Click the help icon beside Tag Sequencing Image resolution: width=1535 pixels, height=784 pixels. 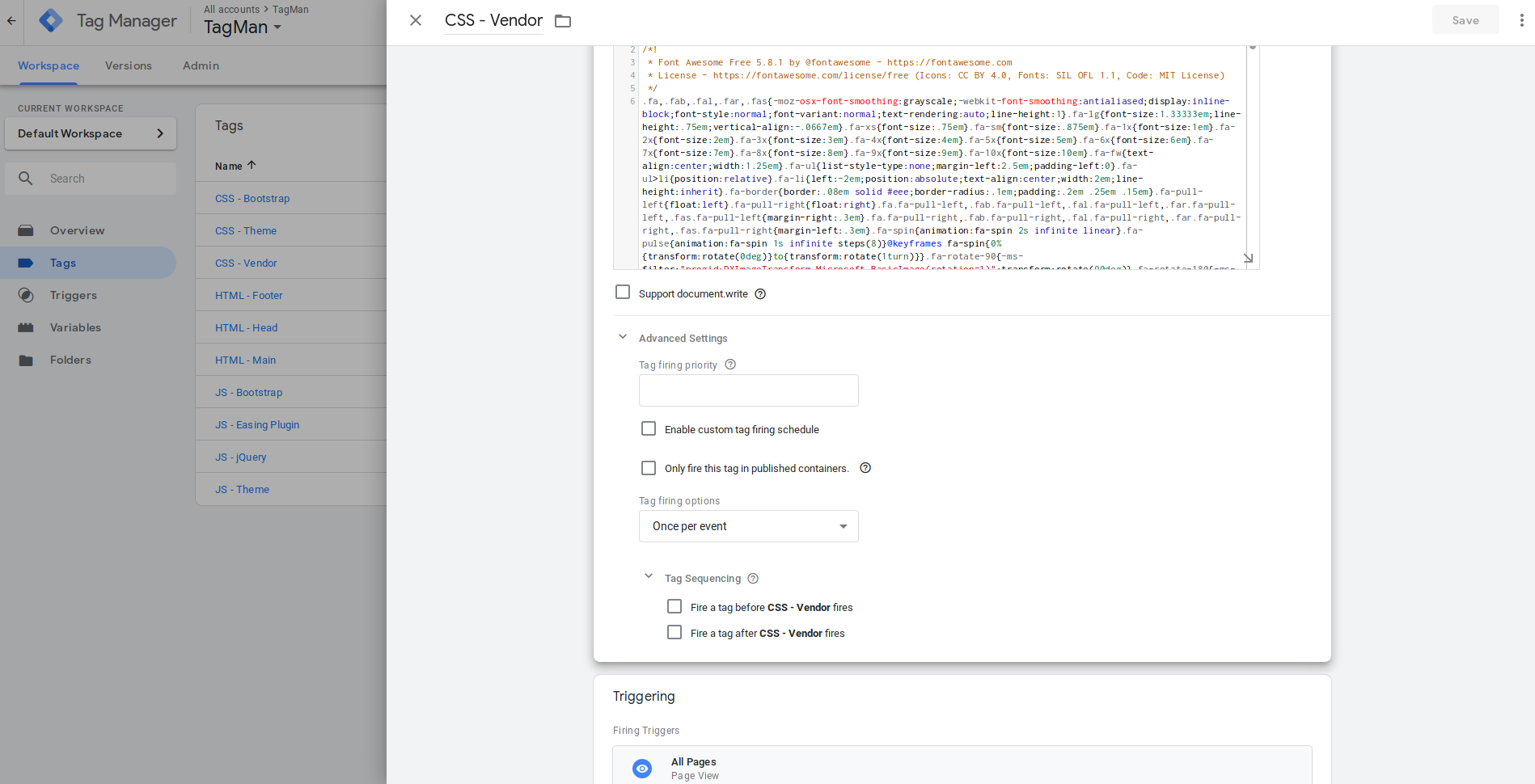[x=753, y=579]
